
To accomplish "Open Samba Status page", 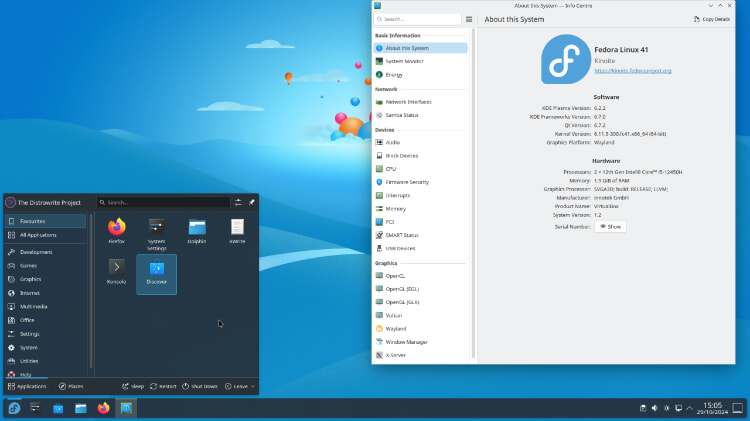I will click(420, 115).
